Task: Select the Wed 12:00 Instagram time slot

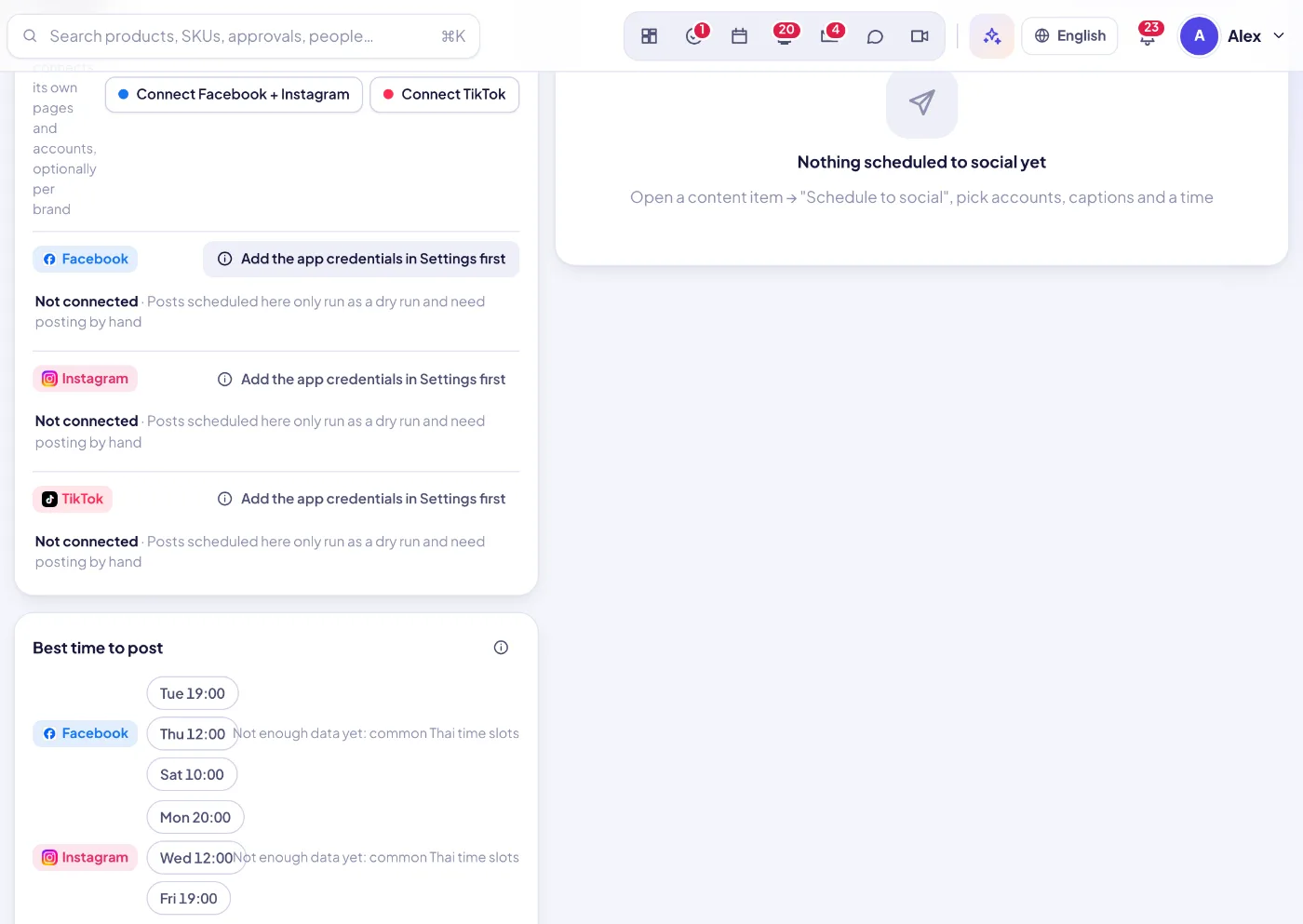Action: pos(196,858)
